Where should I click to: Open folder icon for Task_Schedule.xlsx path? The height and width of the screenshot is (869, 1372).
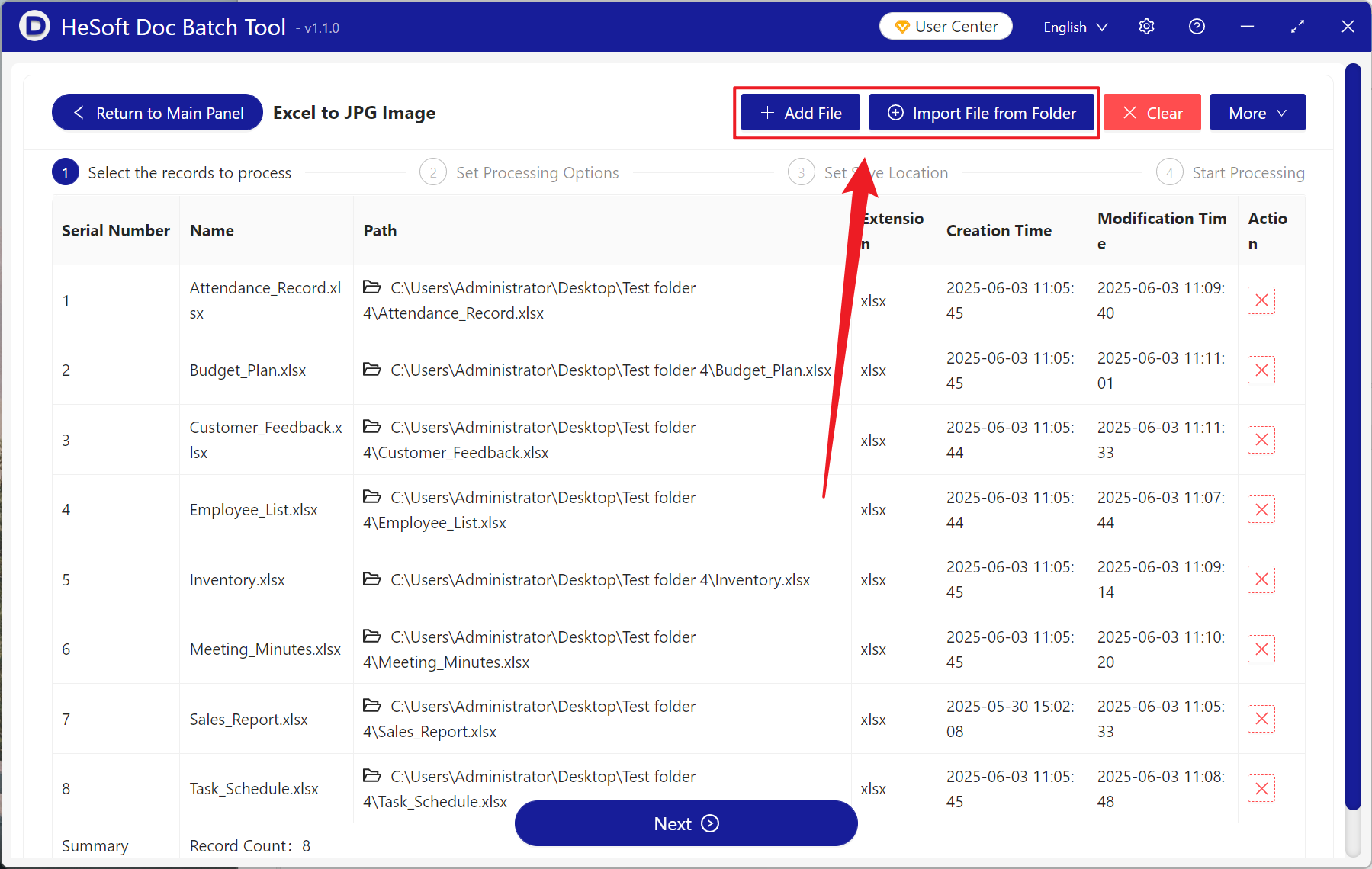[372, 776]
